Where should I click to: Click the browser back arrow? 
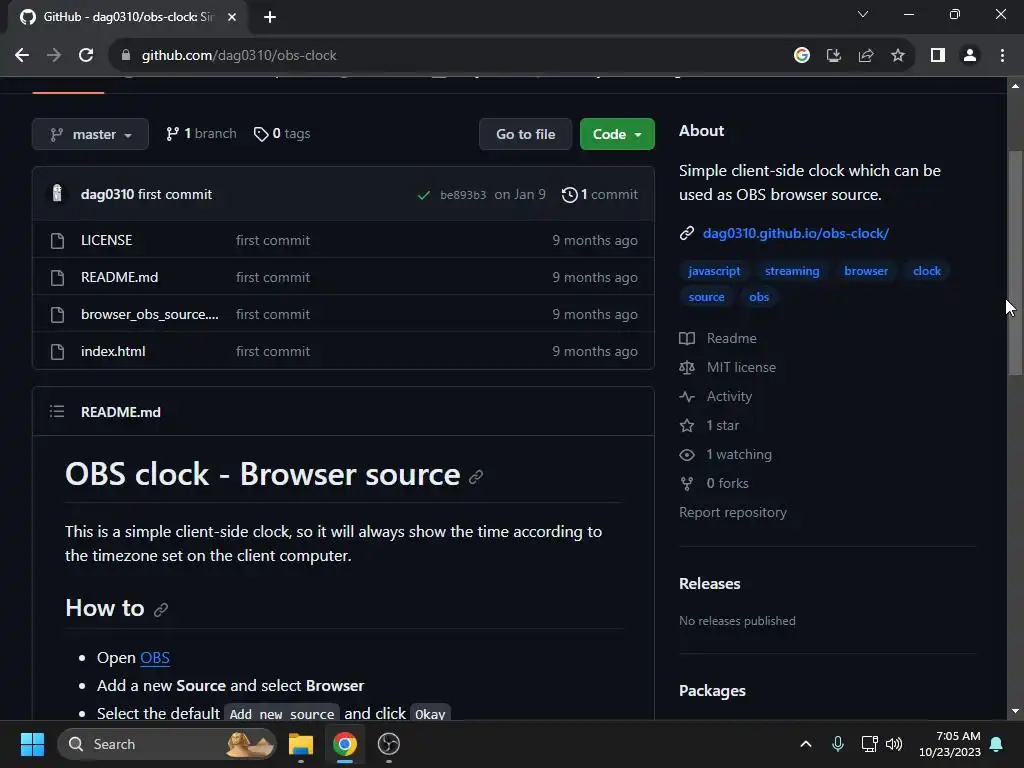pos(22,56)
